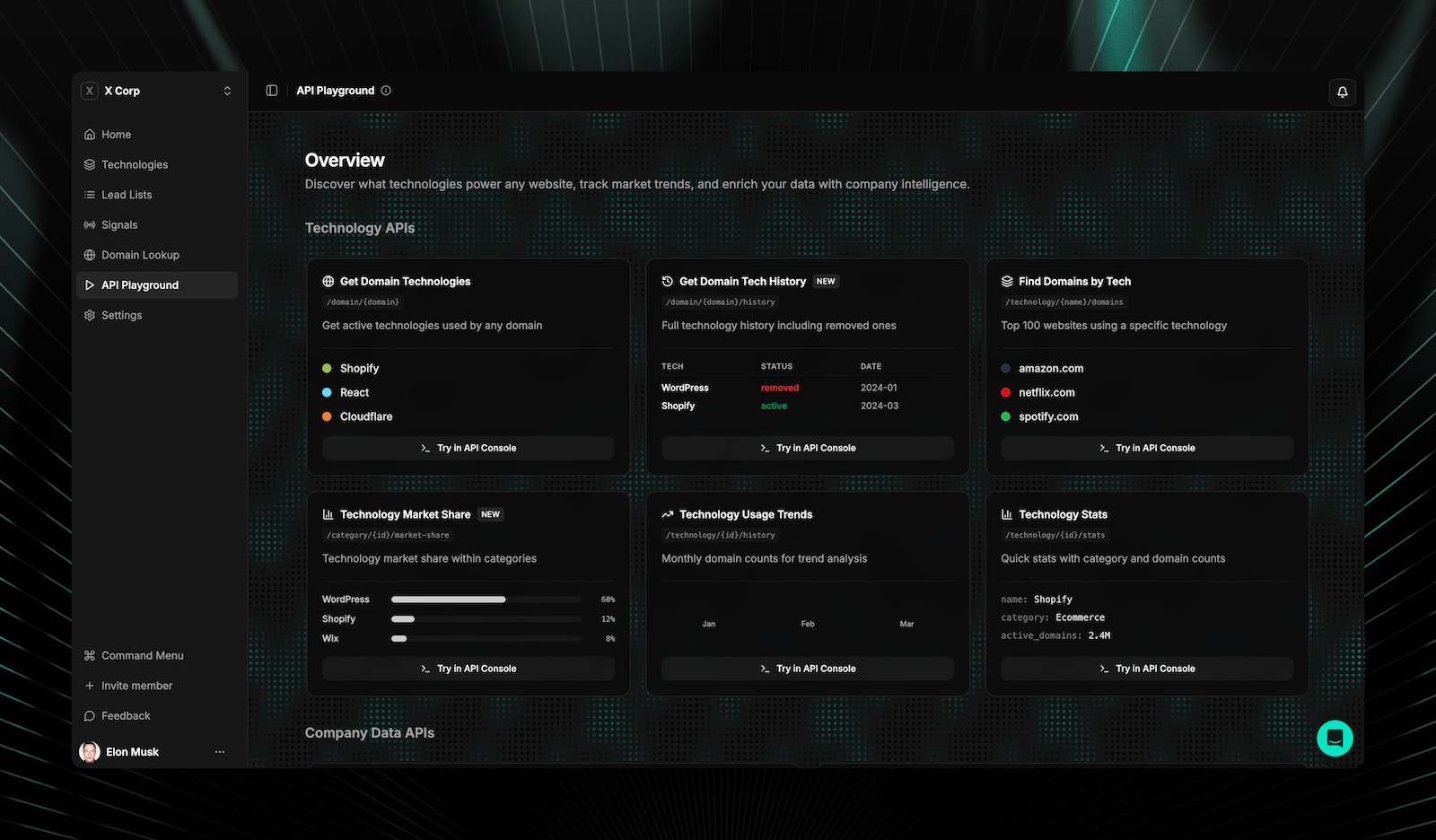Screen dimensions: 1436x840
Task: Click Try in API Console under Get Domain Technologies
Action: click(468, 448)
